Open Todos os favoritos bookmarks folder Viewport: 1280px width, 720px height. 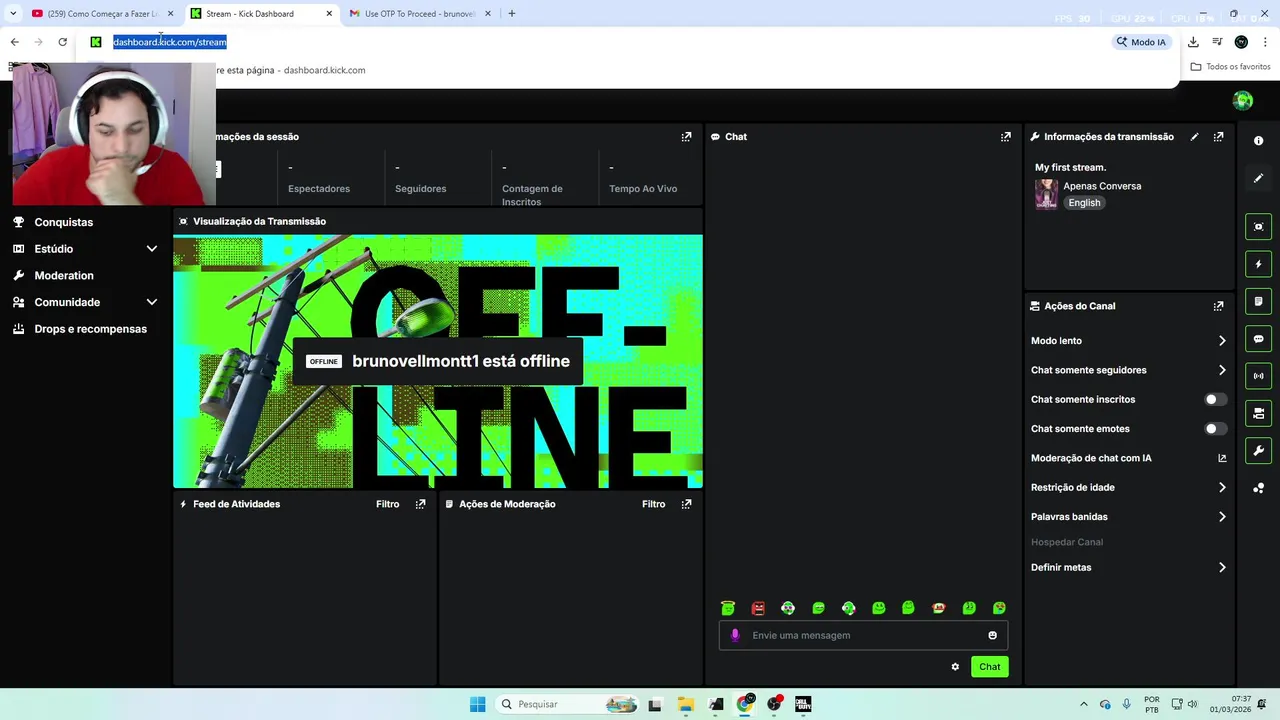point(1230,67)
